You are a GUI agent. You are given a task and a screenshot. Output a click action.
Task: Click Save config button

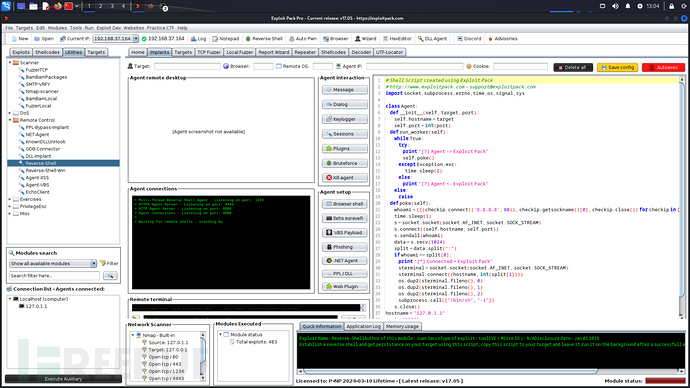pos(617,67)
